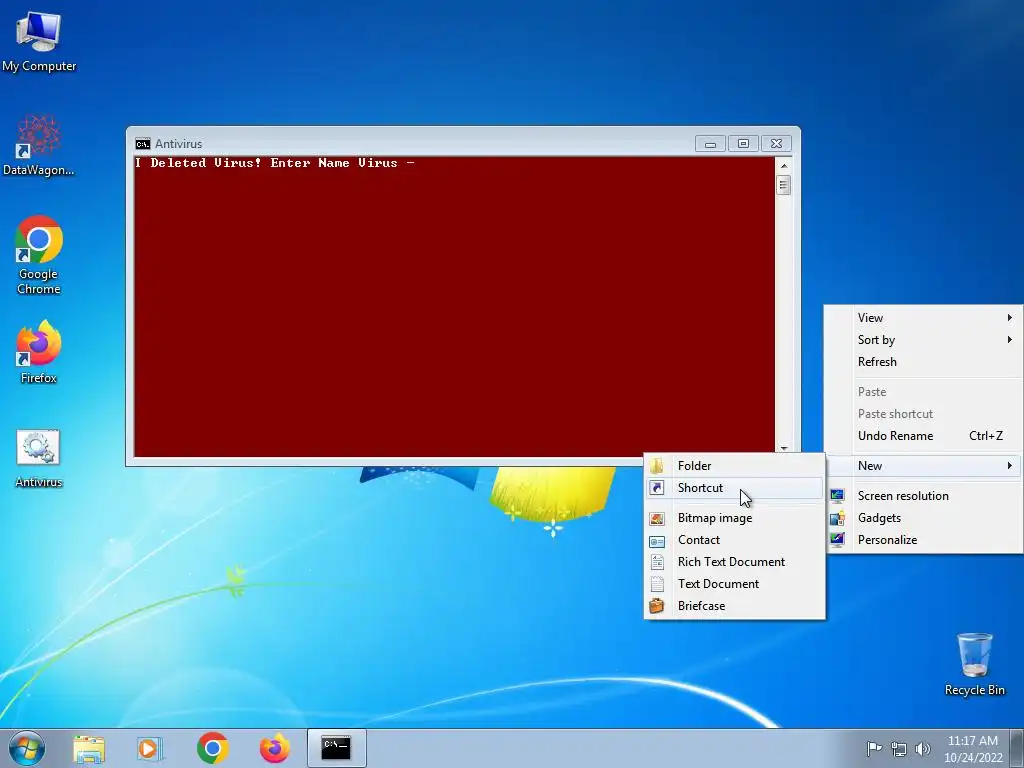Open the volume speaker tray icon

pyautogui.click(x=923, y=749)
